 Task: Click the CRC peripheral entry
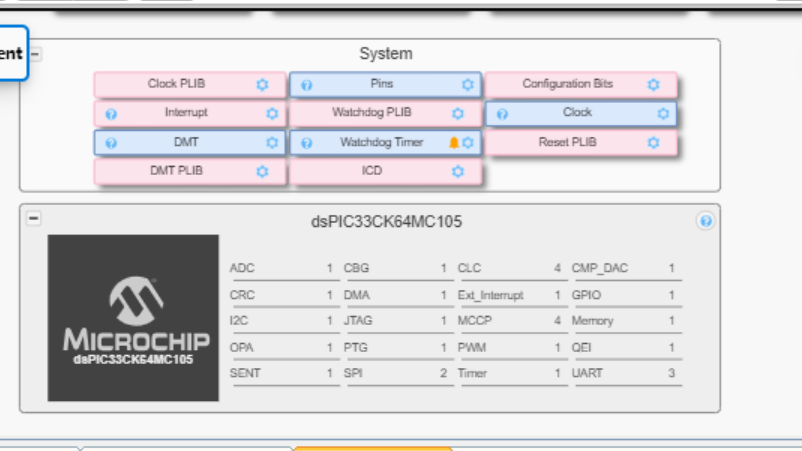283,295
